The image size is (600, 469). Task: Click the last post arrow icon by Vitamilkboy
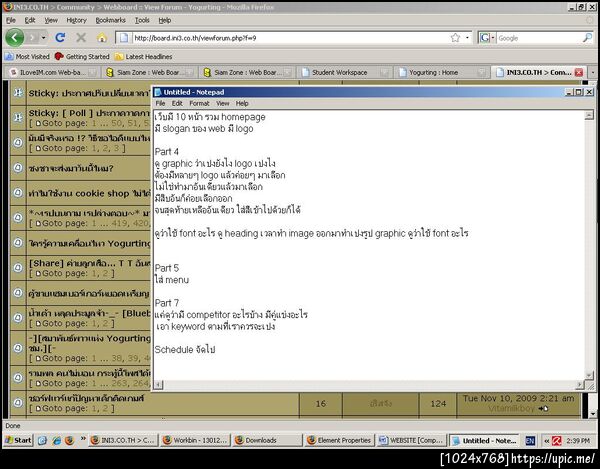[x=543, y=409]
